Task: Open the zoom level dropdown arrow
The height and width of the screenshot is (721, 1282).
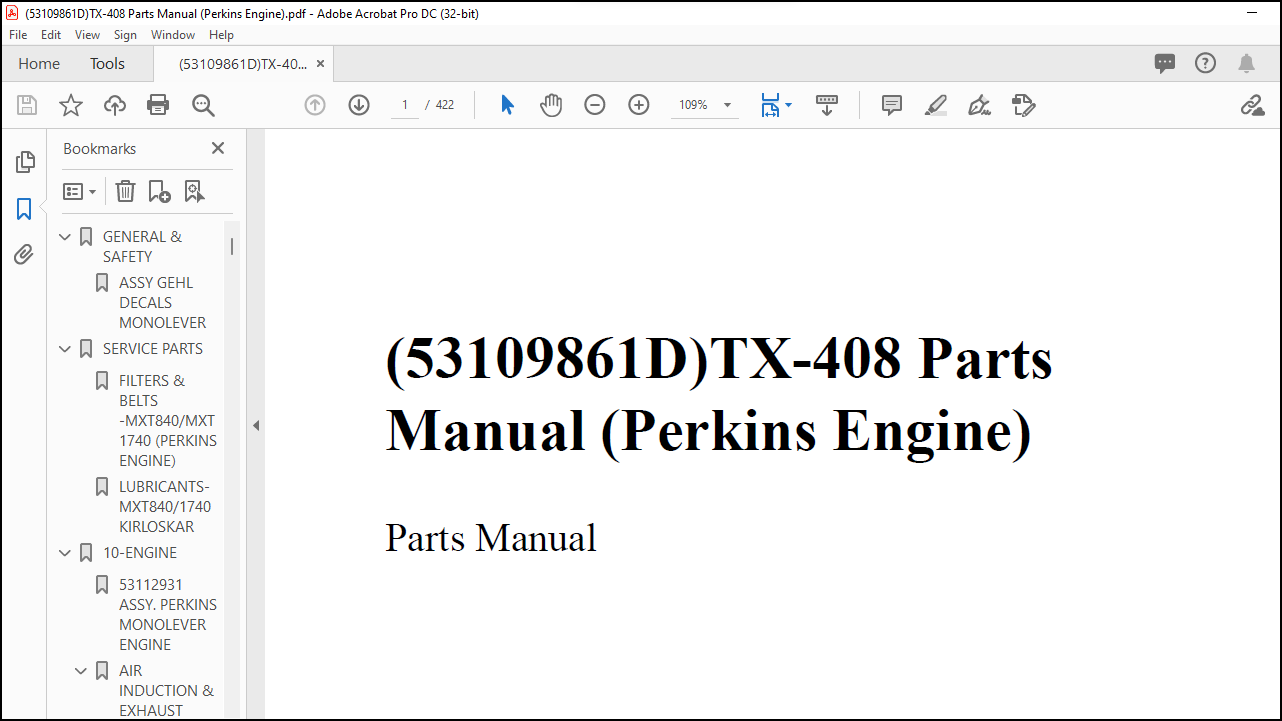Action: [727, 105]
